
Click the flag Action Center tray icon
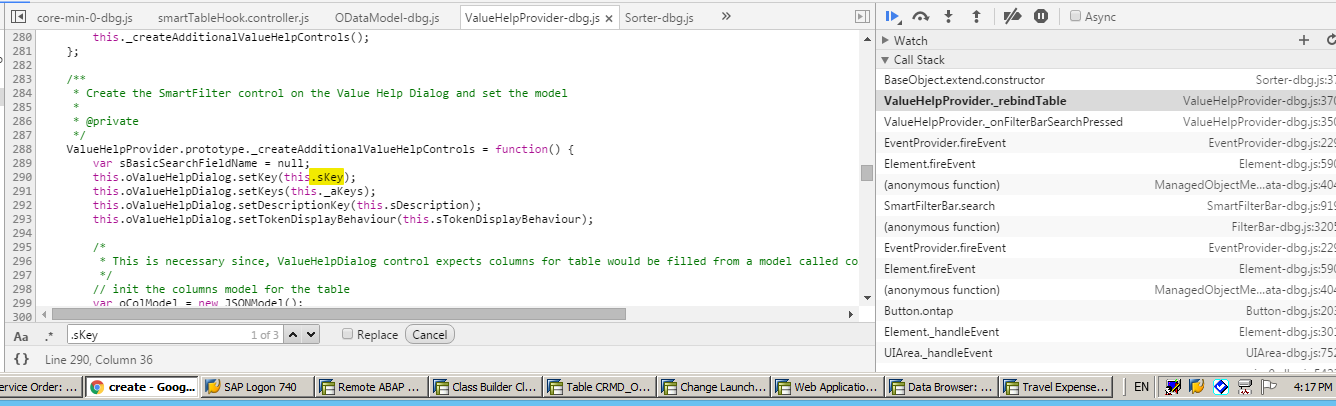tap(1269, 387)
